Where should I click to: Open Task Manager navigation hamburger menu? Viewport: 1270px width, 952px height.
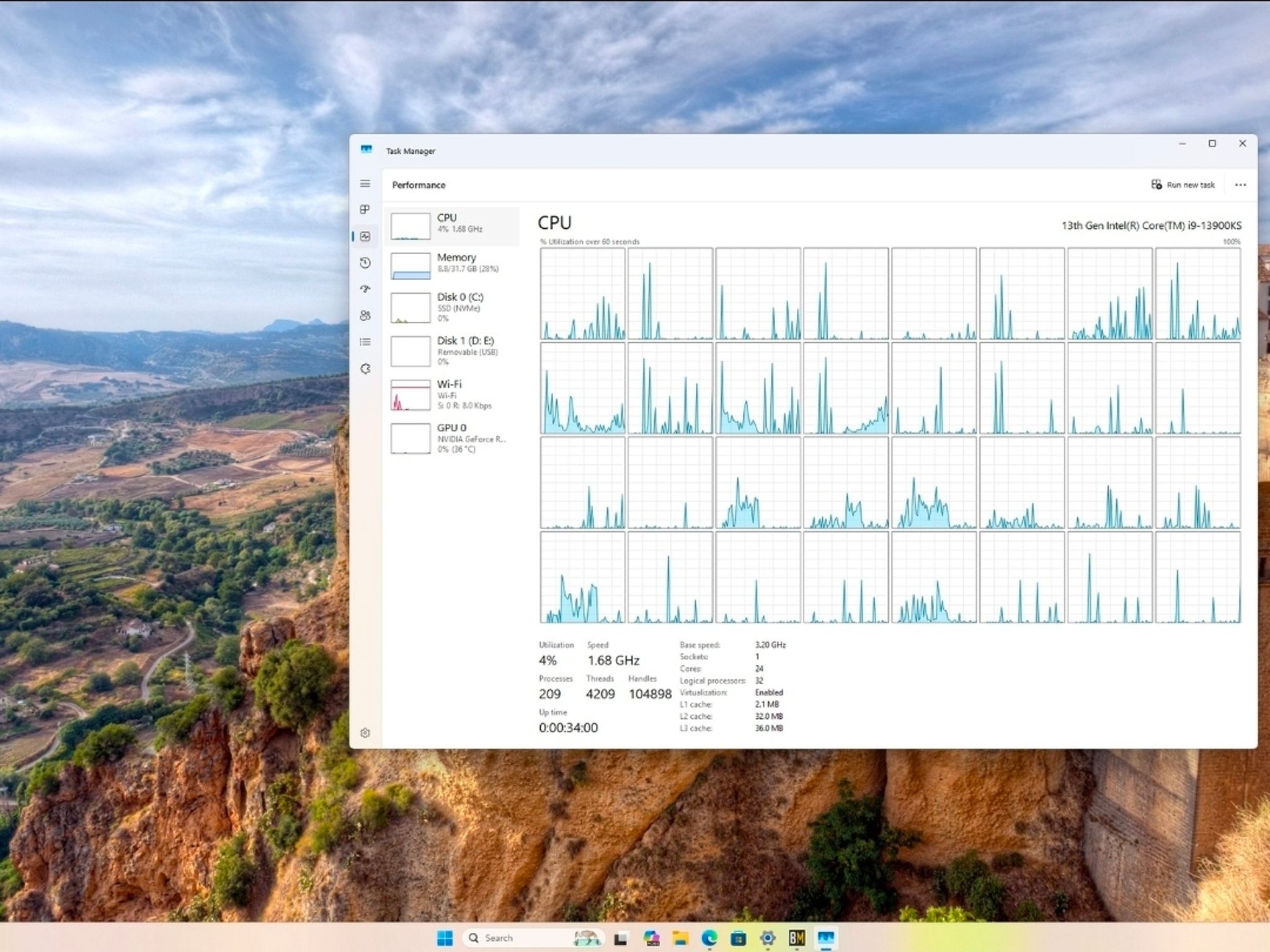pyautogui.click(x=365, y=183)
